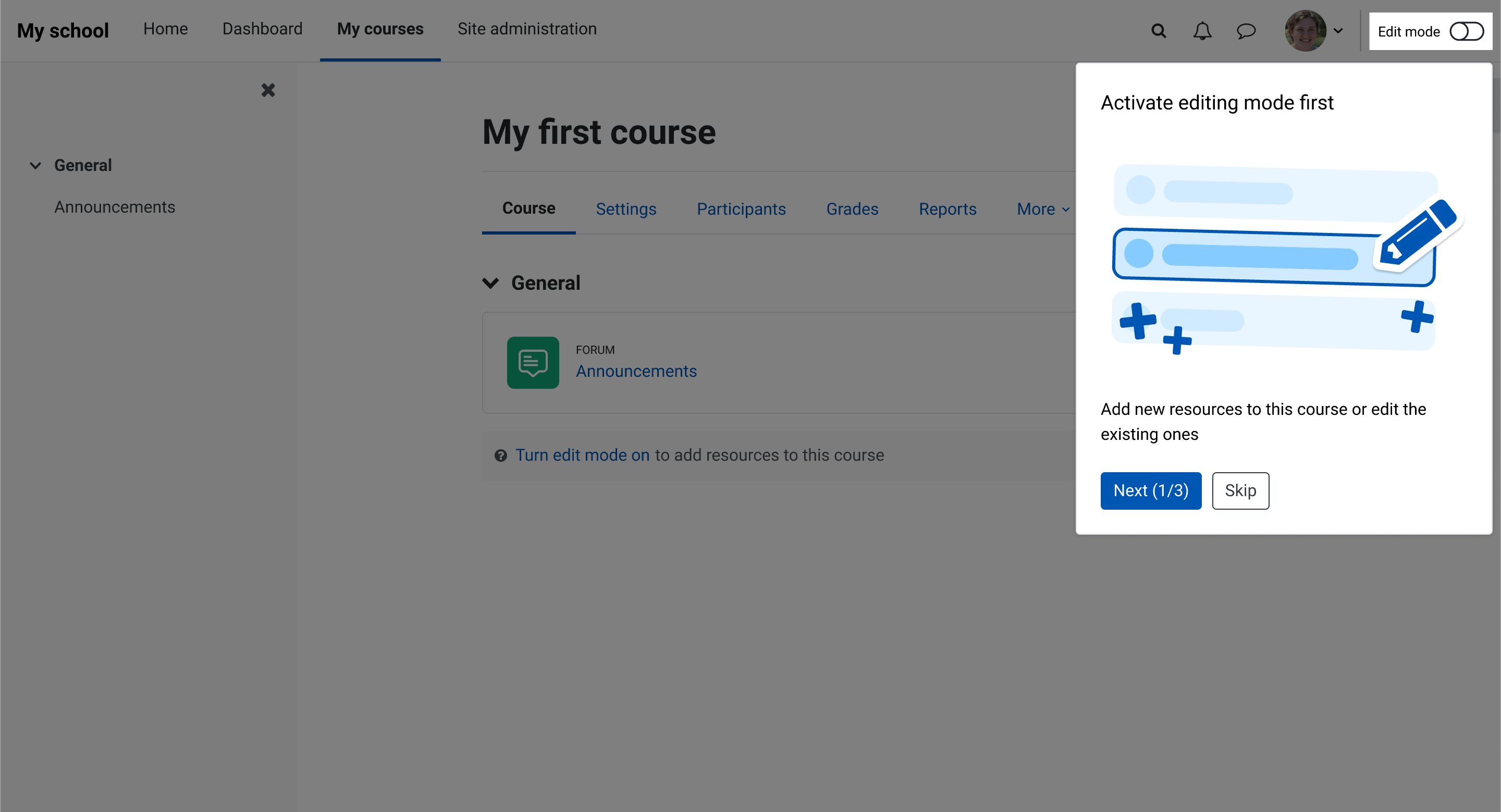Collapse General in course index
The height and width of the screenshot is (812, 1501).
pos(35,165)
